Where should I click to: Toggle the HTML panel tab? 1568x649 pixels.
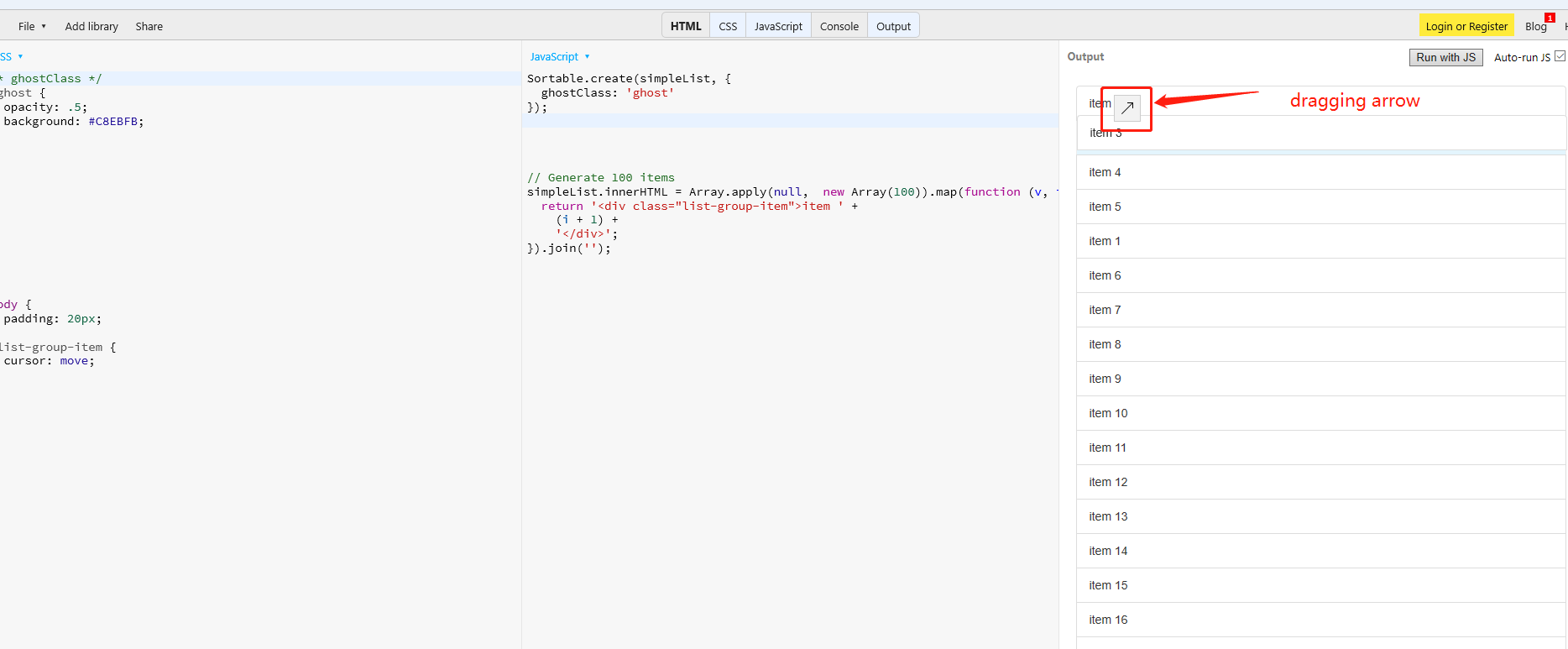[x=686, y=26]
